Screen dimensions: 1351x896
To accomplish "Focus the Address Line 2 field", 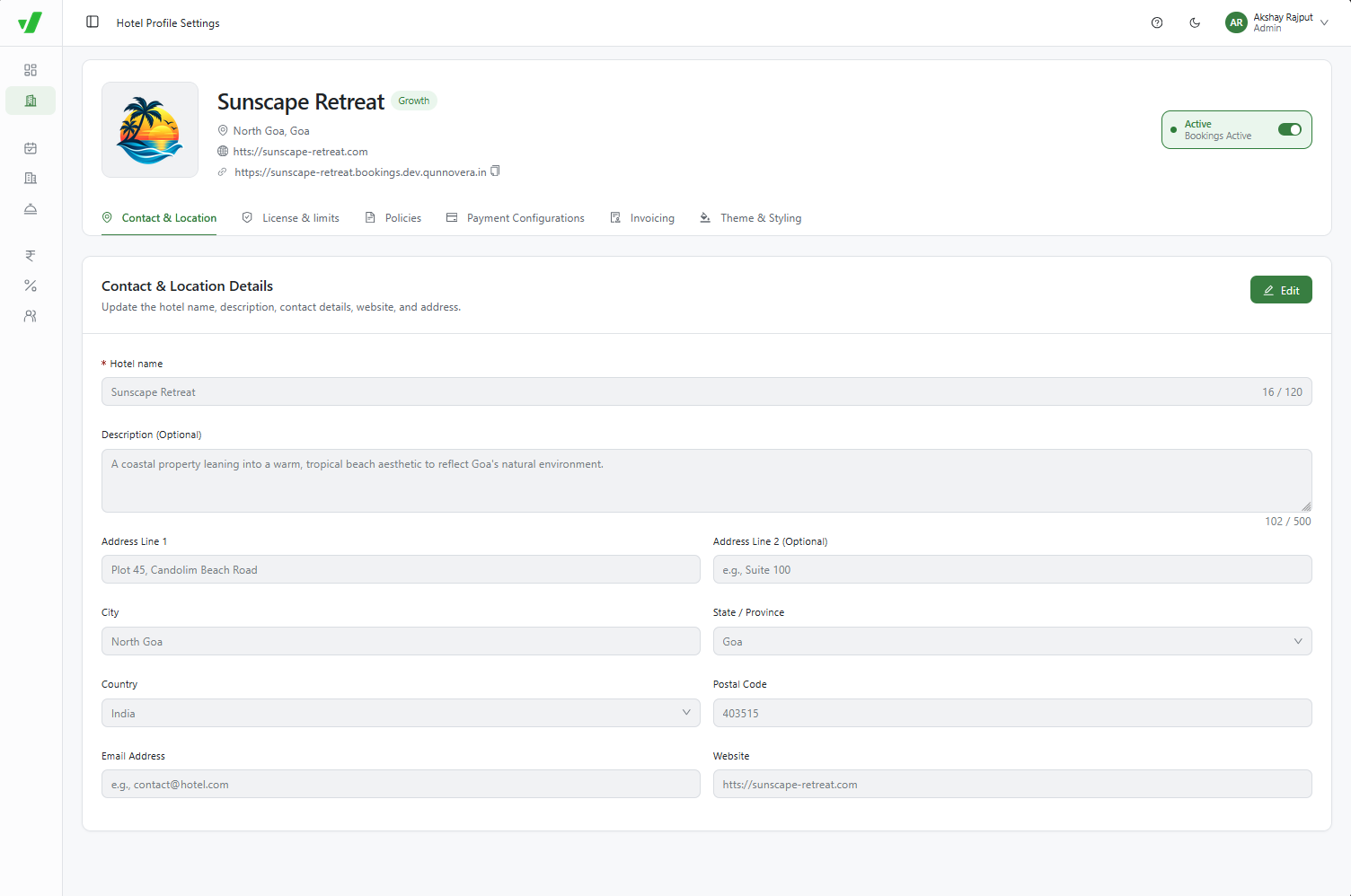I will click(x=1012, y=569).
